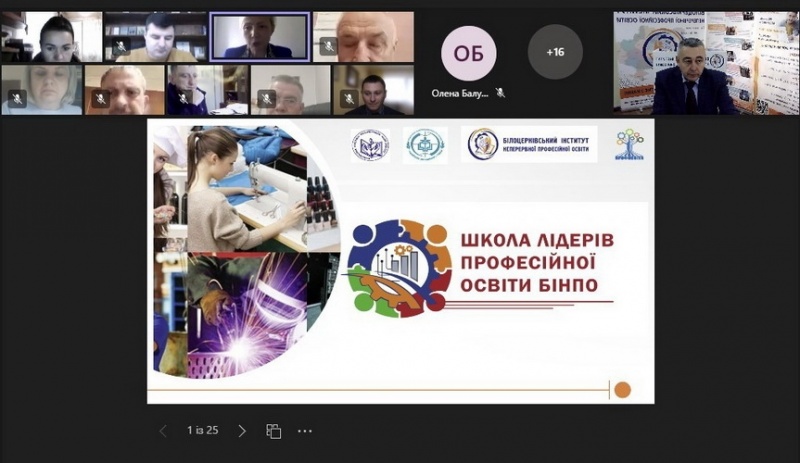Click the slide counter '1 із 25'
This screenshot has height=463, width=800.
203,430
